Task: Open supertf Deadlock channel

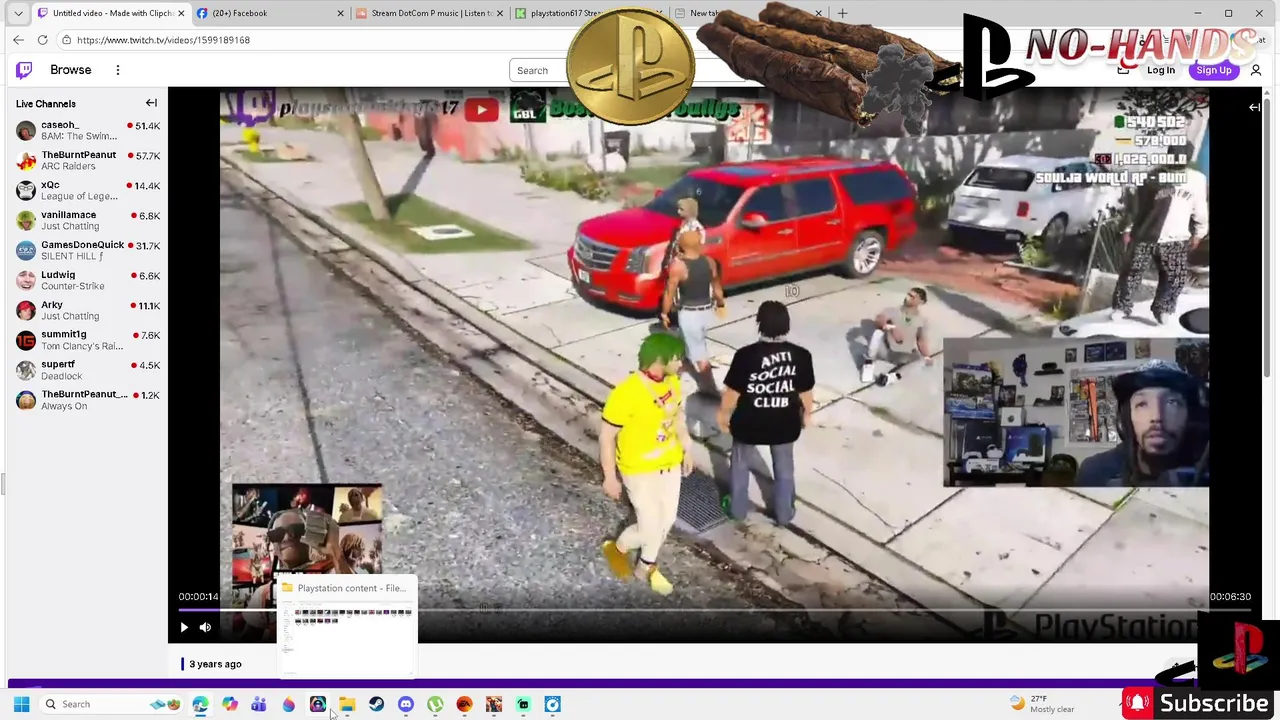Action: click(88, 370)
